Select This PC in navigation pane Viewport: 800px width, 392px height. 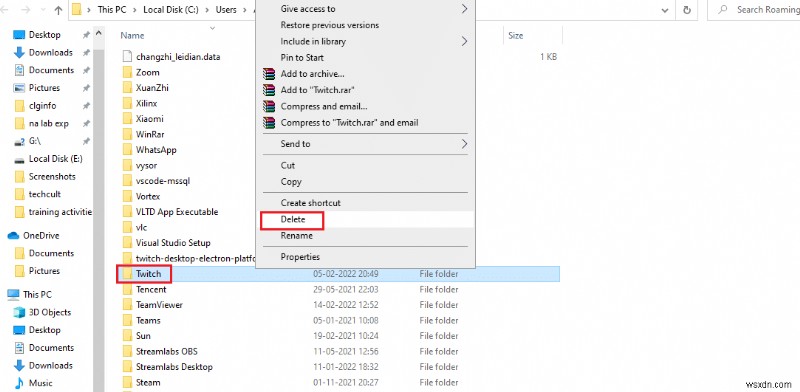coord(37,295)
